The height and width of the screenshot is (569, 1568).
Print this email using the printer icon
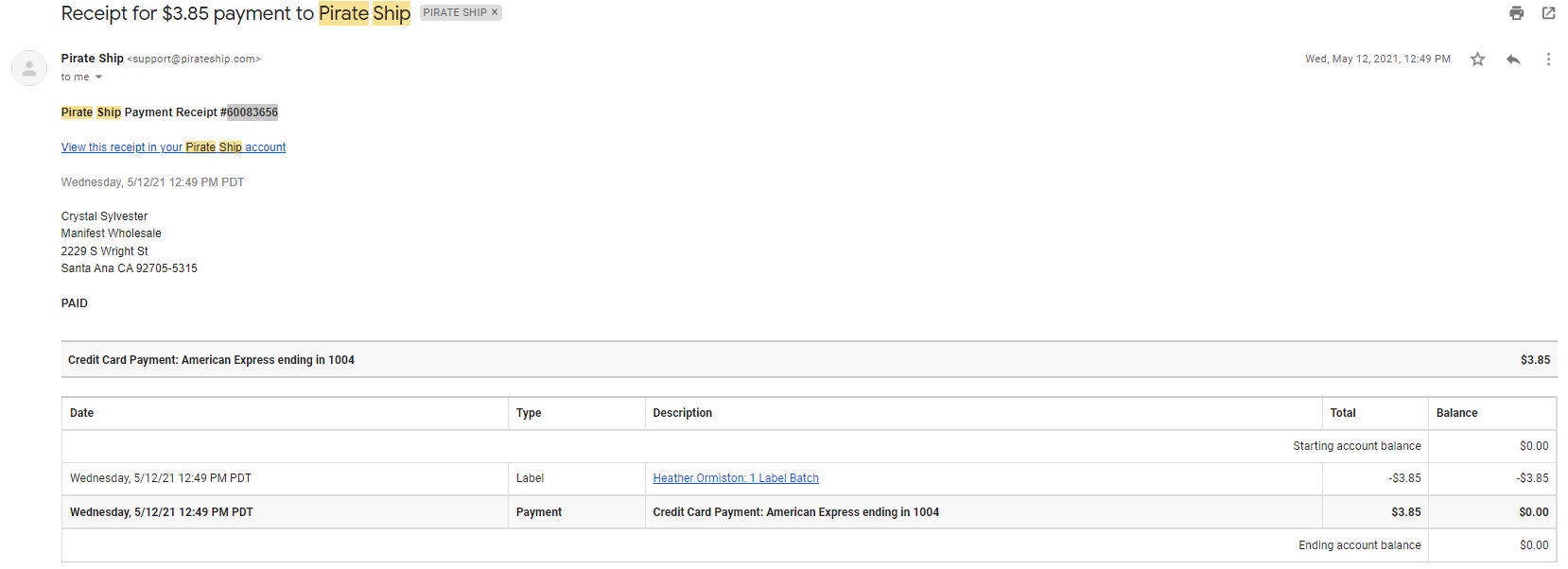1517,13
